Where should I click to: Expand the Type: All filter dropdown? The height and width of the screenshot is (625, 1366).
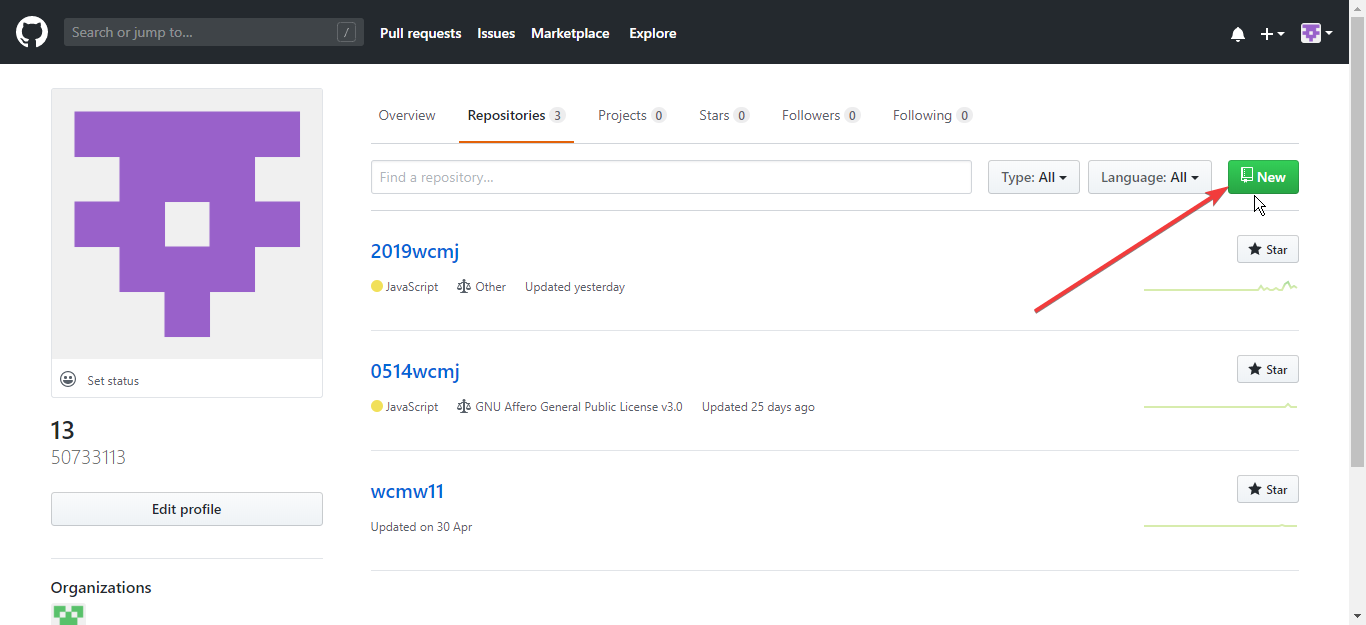pyautogui.click(x=1033, y=177)
